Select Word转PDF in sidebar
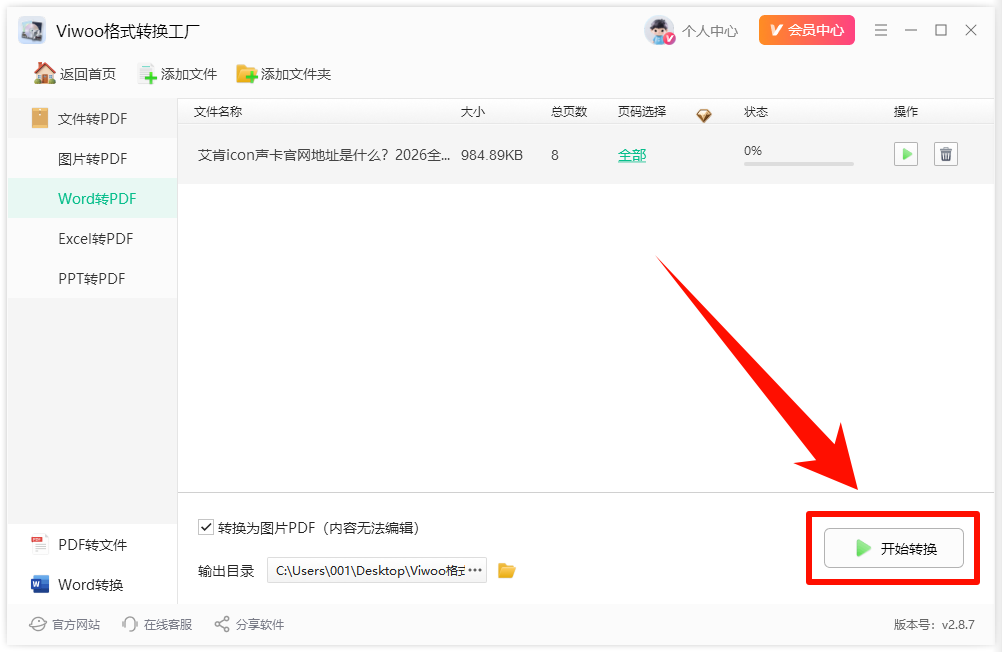Screen dimensions: 1002x652 [92, 199]
